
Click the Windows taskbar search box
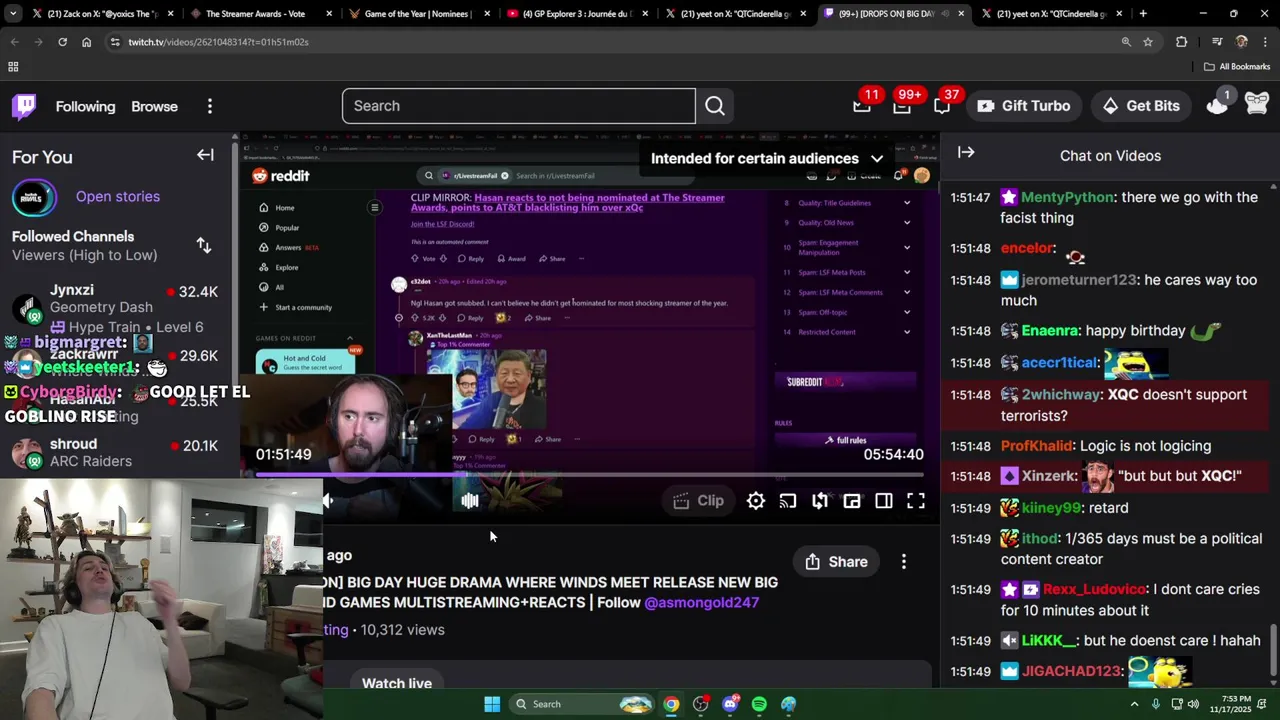tap(585, 704)
